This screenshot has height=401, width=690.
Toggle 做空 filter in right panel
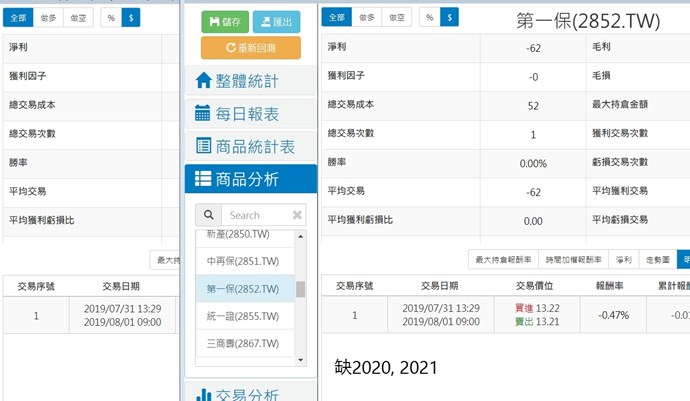(x=398, y=18)
